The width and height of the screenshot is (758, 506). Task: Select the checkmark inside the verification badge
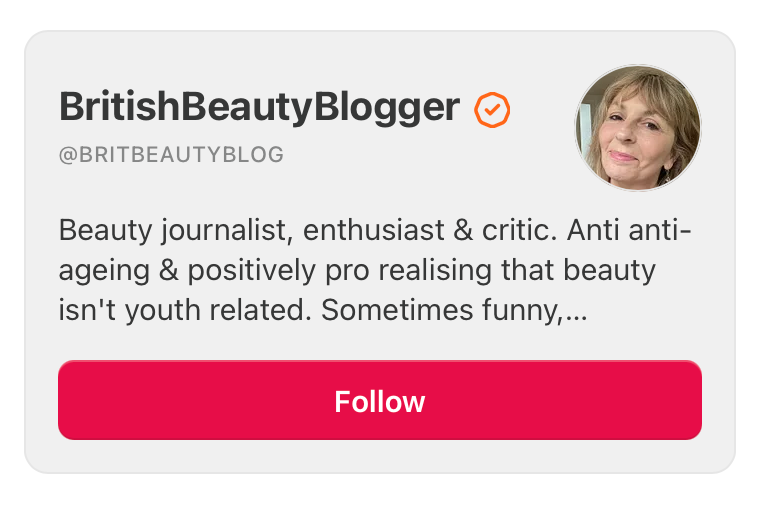tap(492, 109)
